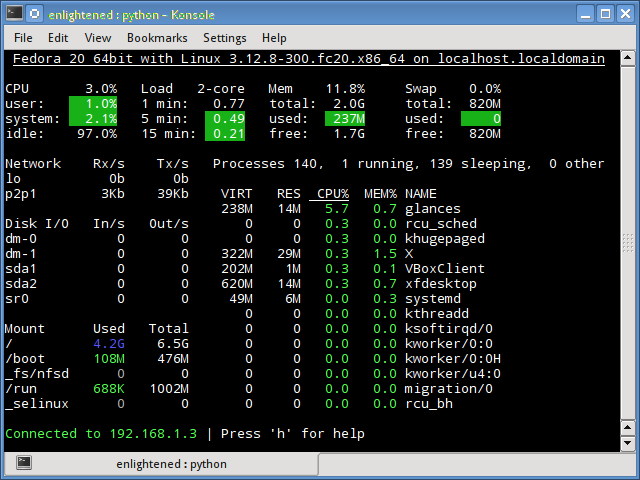
Task: Minimize the Konsole window
Action: point(586,14)
